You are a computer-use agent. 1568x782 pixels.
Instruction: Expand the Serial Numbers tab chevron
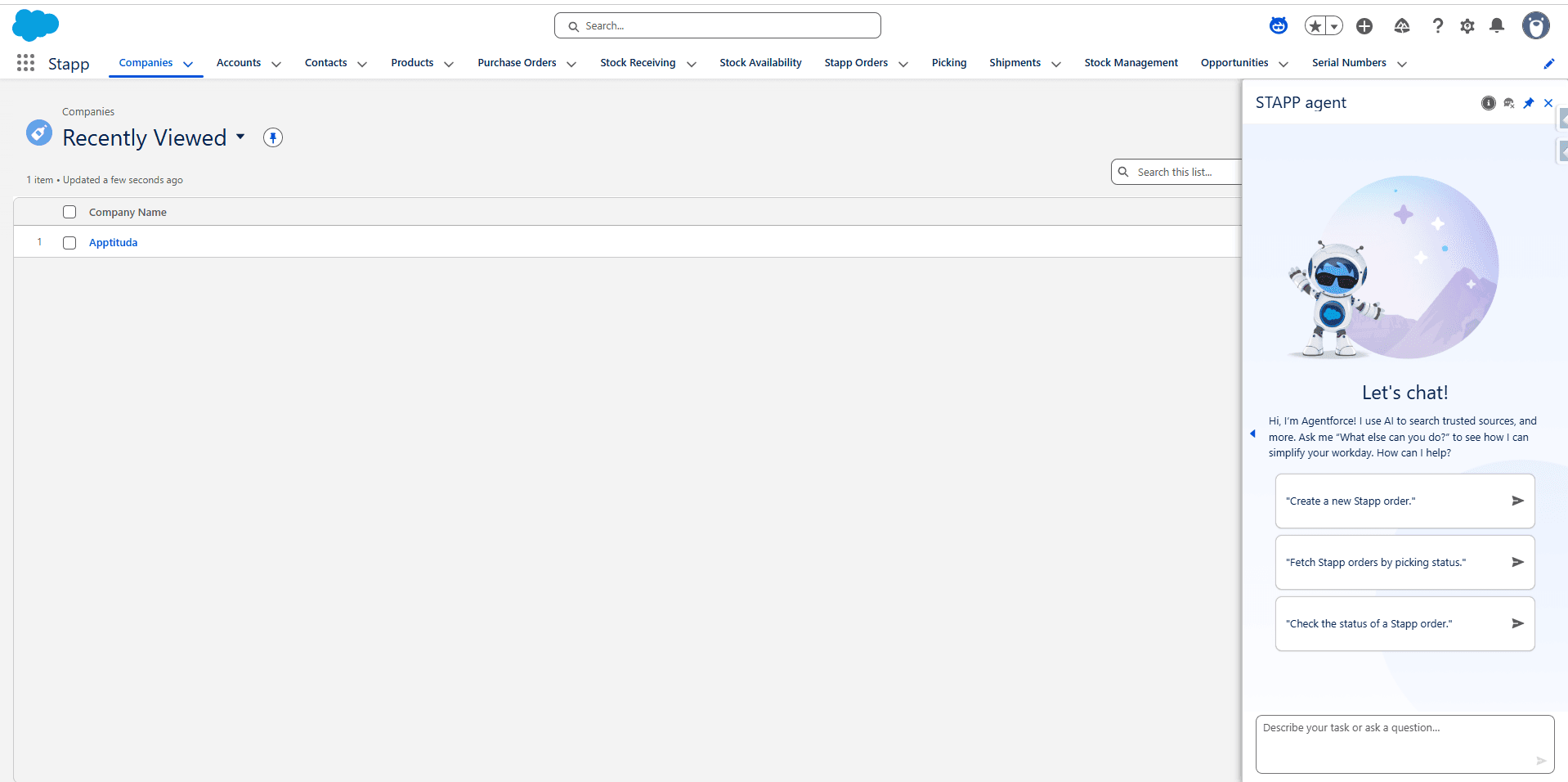(1402, 64)
